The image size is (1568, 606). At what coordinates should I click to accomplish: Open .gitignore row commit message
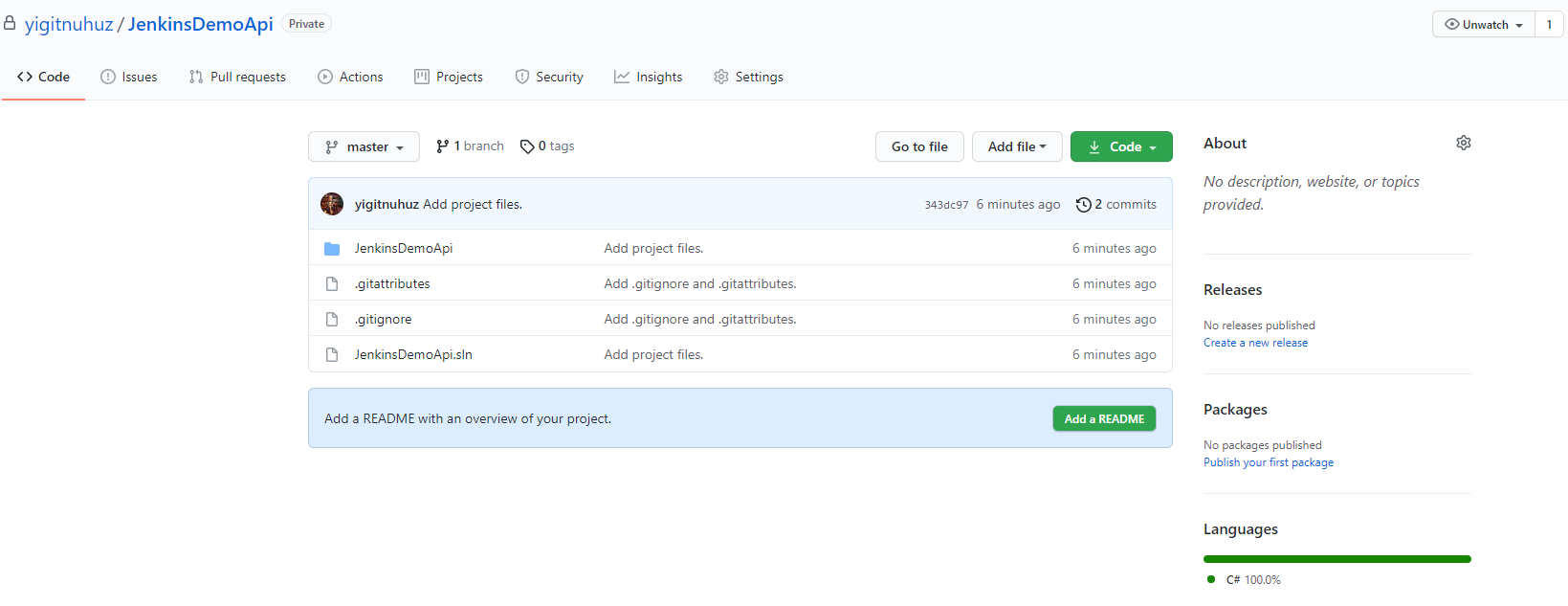click(x=700, y=319)
